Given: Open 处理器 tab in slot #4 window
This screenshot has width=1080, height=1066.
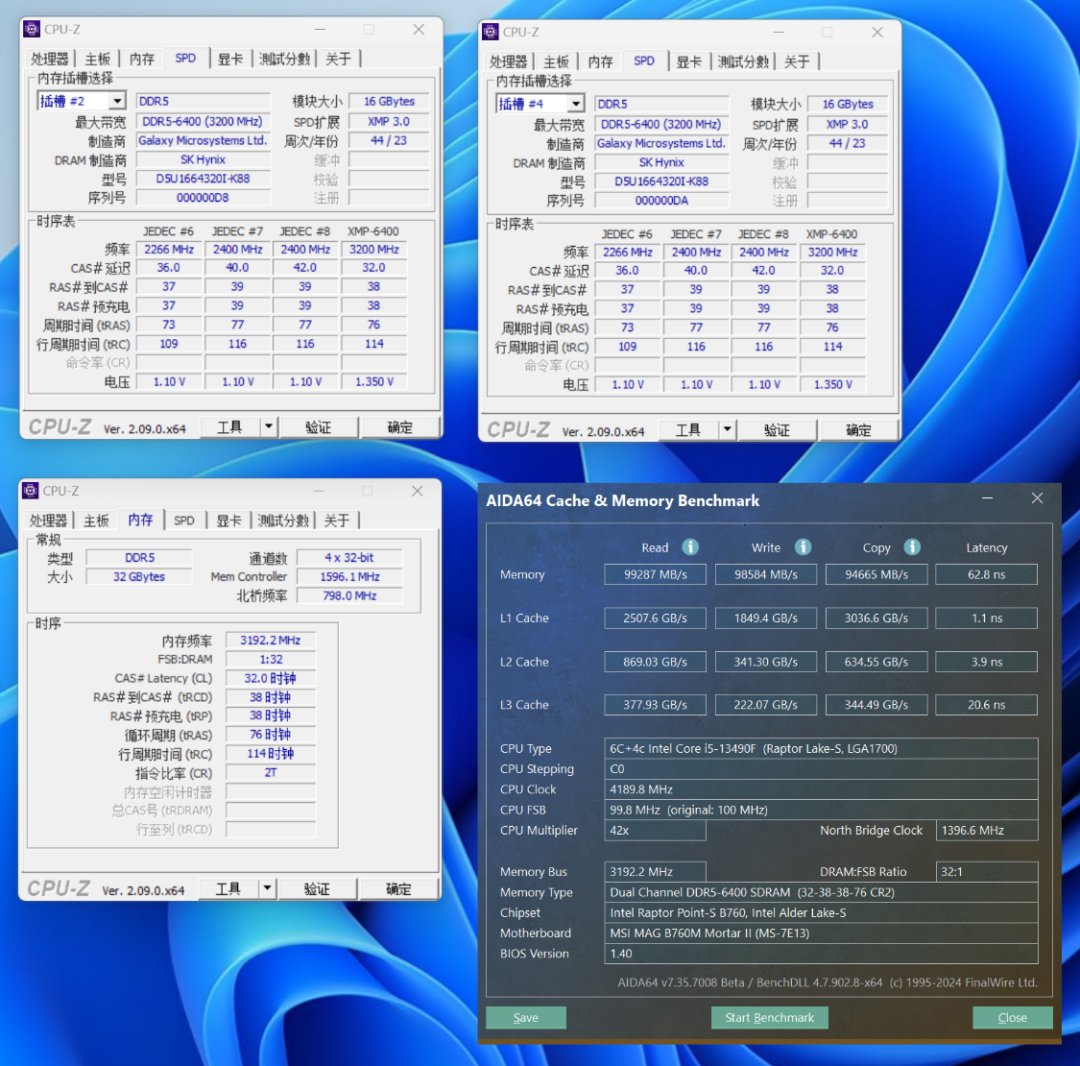Looking at the screenshot, I should 509,61.
